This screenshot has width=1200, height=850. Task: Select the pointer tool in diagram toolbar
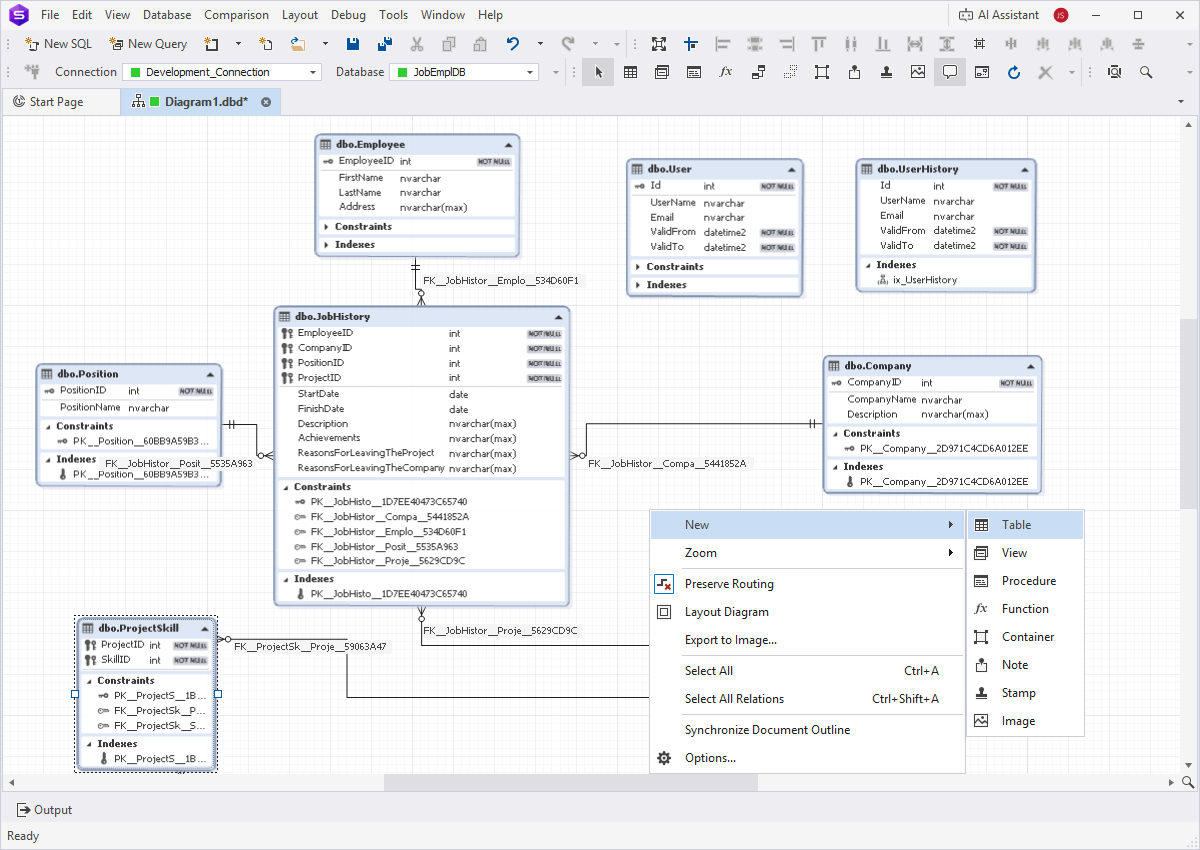(598, 72)
